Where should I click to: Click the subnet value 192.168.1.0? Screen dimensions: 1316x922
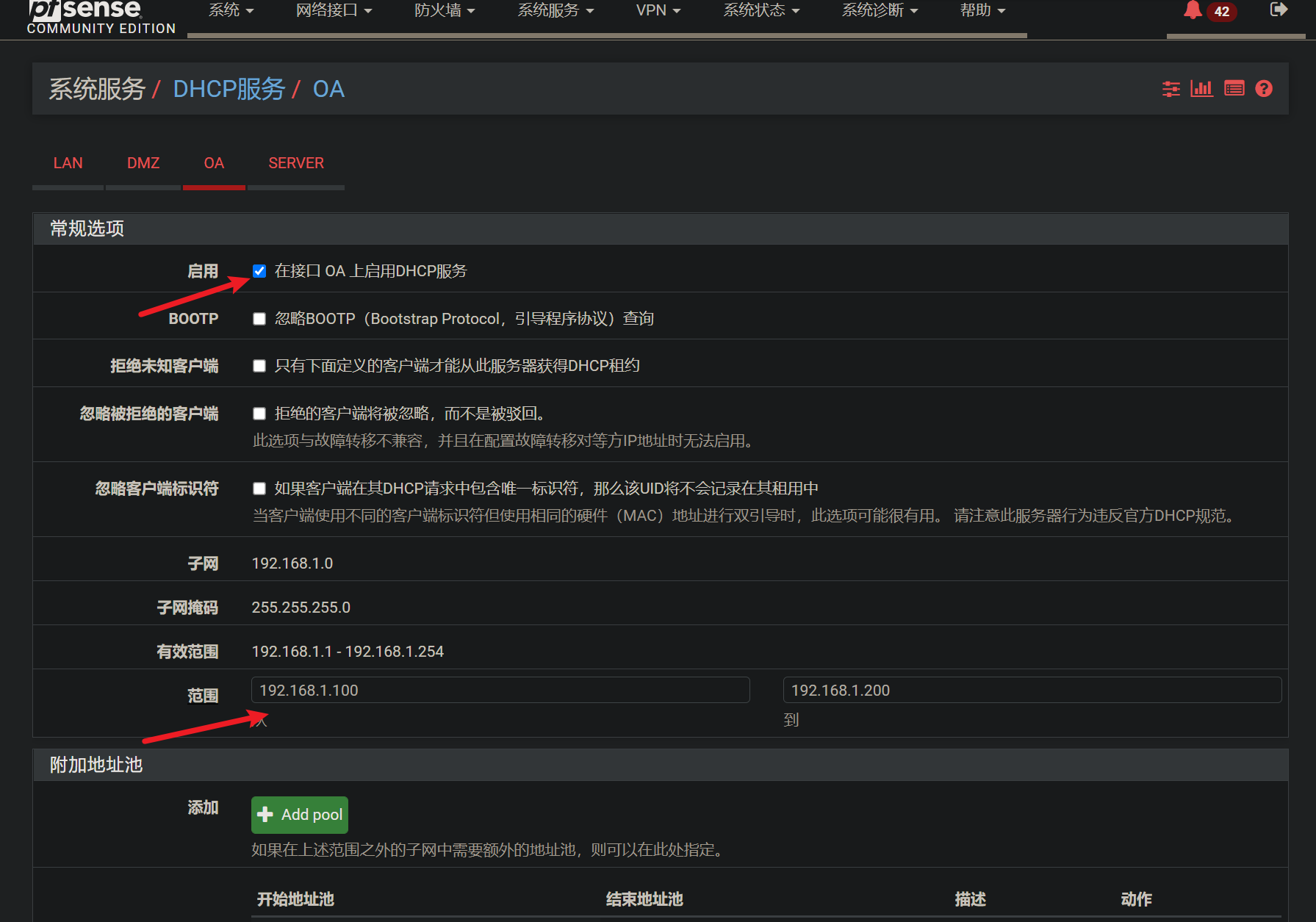[292, 563]
